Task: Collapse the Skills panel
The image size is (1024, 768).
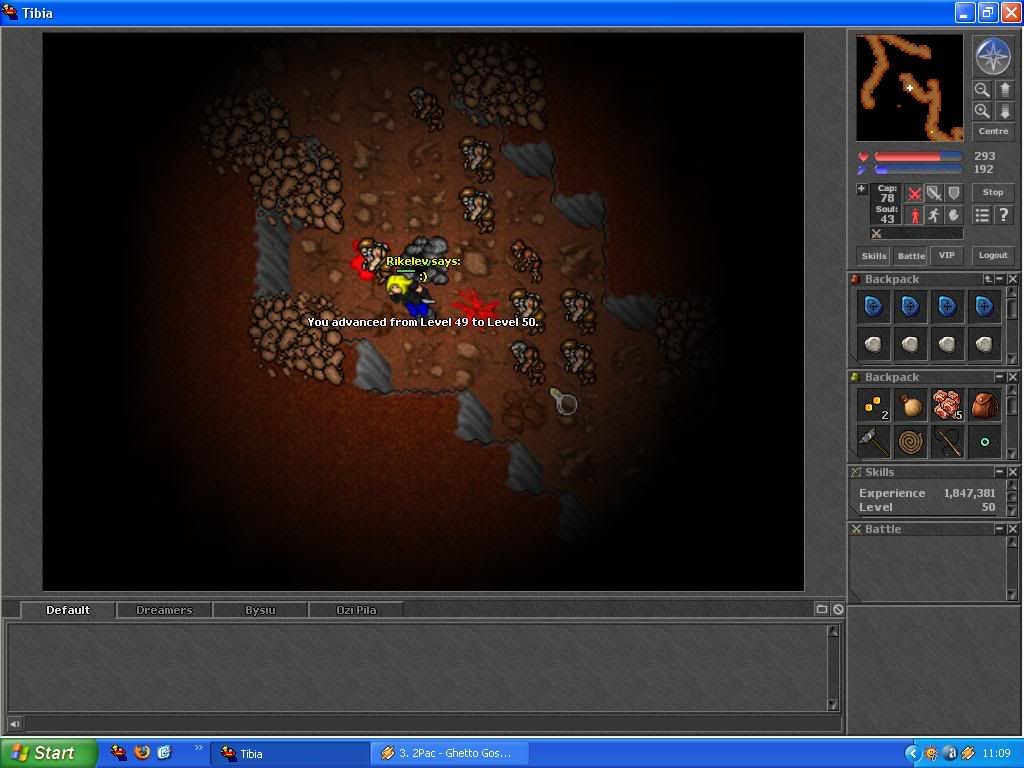Action: pyautogui.click(x=1000, y=472)
